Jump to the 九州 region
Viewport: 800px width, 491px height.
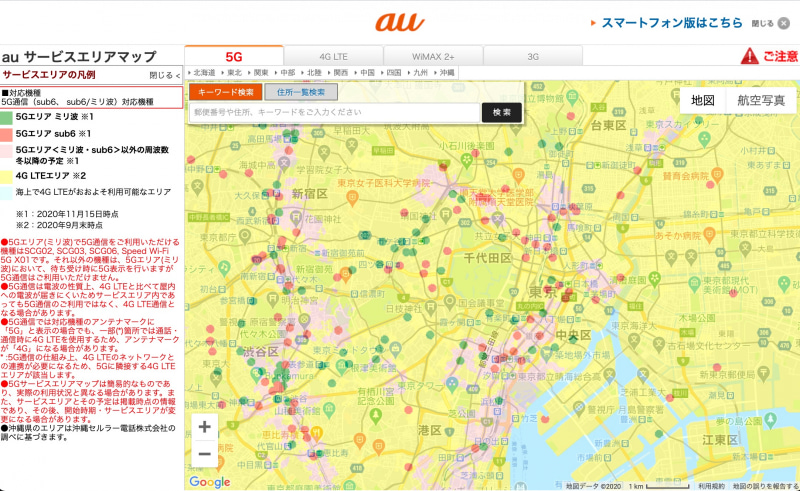(418, 72)
